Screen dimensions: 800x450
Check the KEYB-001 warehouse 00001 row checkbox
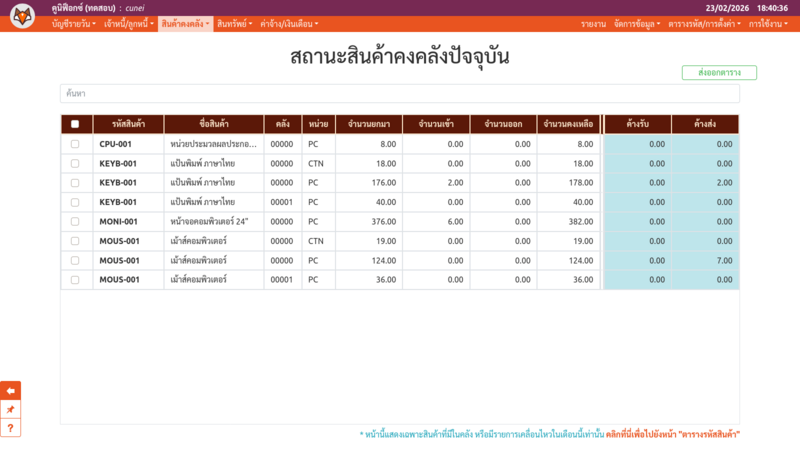[x=75, y=202]
